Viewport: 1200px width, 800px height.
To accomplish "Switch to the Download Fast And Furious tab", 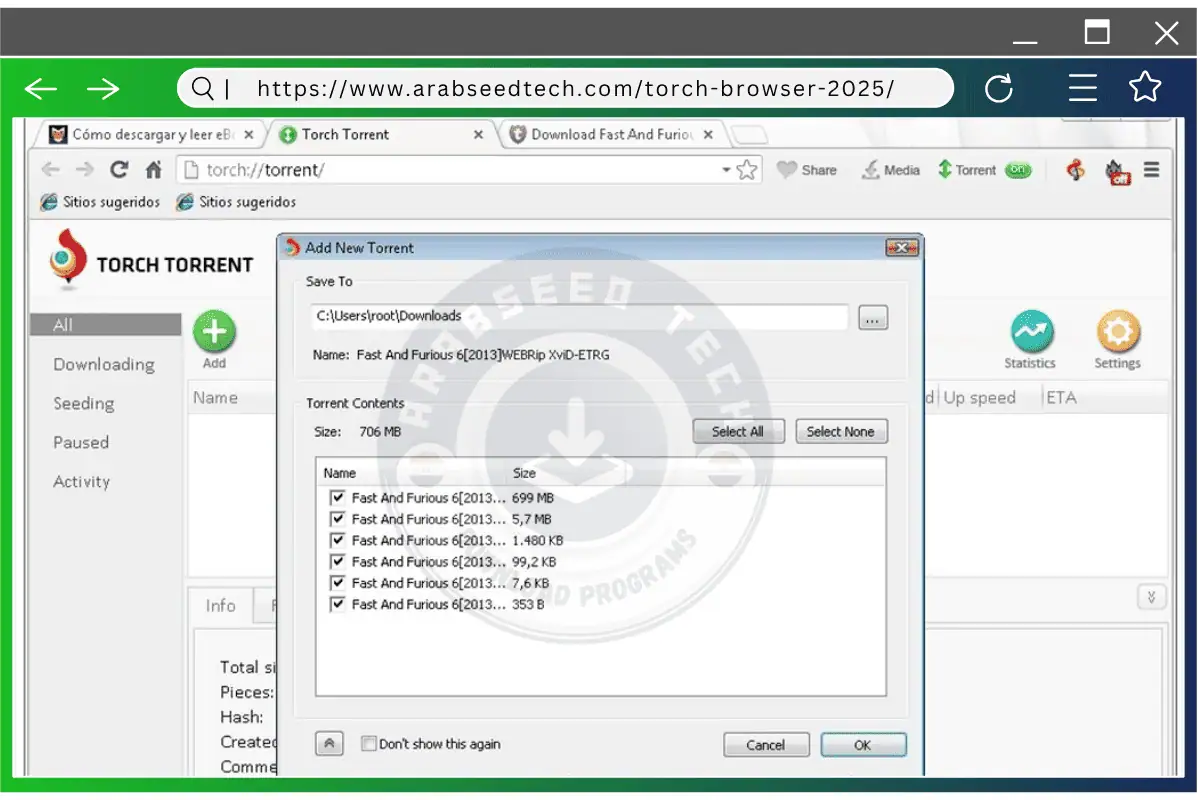I will (x=610, y=134).
